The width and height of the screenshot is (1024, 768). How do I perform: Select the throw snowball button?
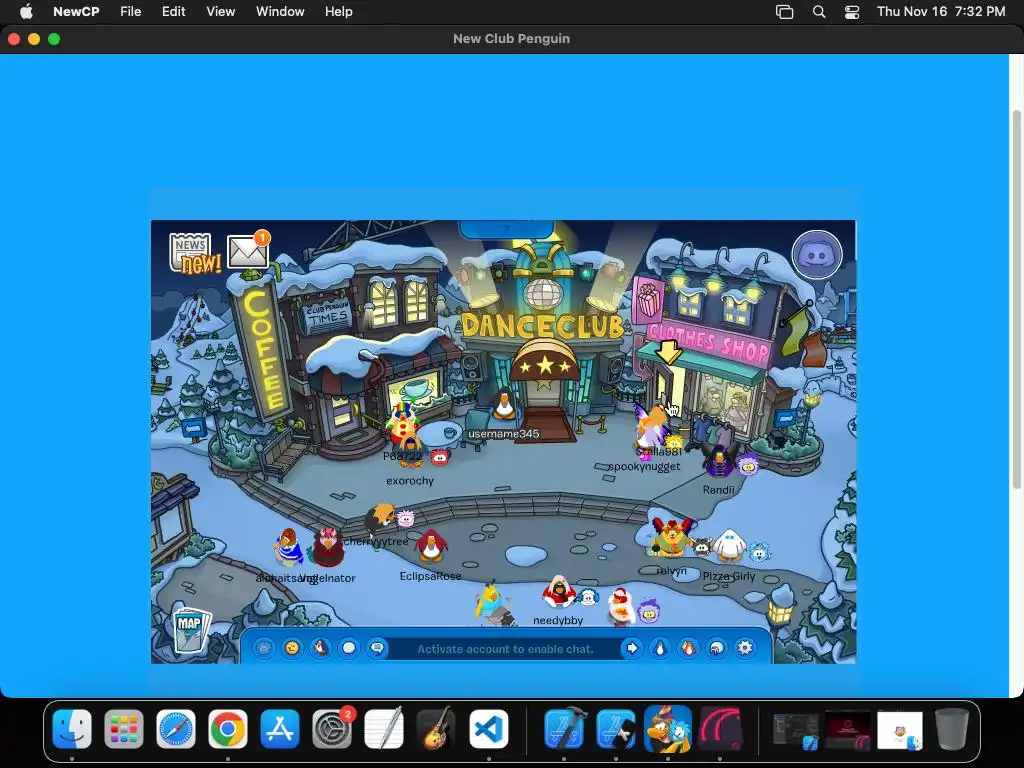click(x=349, y=648)
